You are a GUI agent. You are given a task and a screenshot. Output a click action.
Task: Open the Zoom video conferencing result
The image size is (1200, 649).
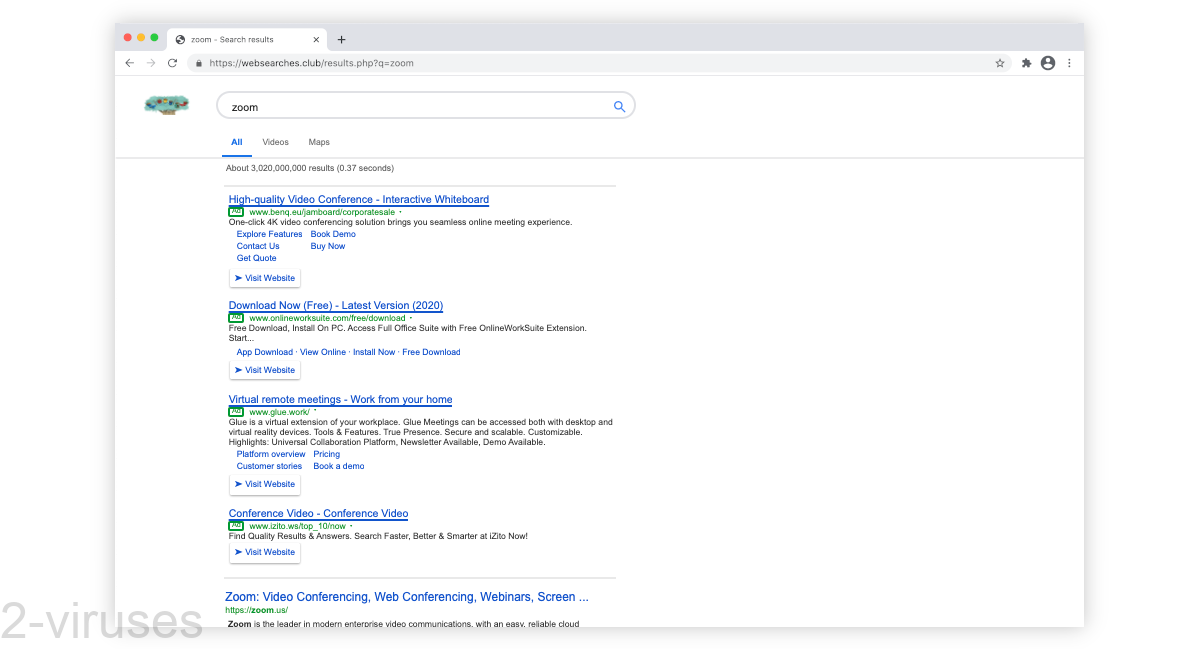coord(406,596)
